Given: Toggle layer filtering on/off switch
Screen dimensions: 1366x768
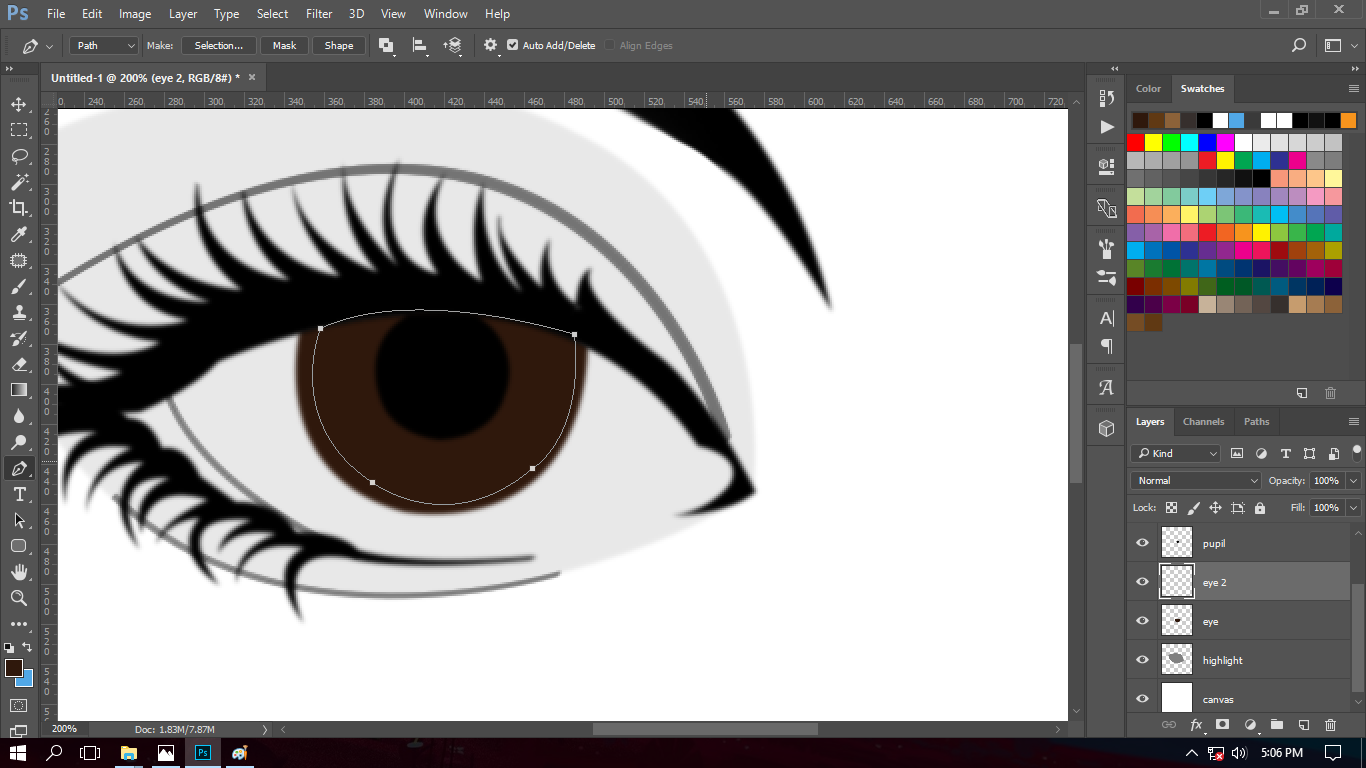Looking at the screenshot, I should point(1357,452).
